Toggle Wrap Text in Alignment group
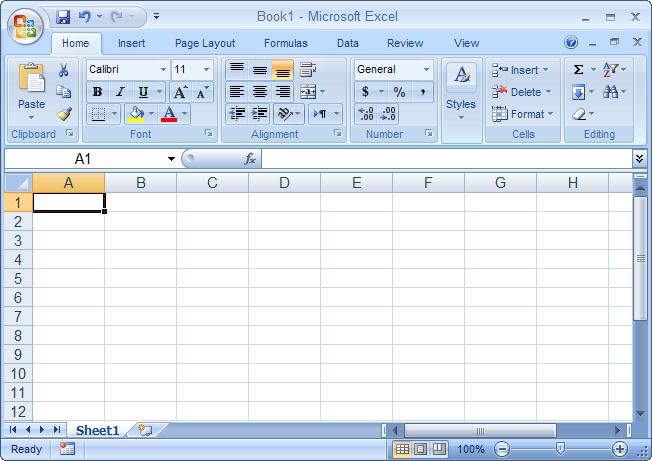This screenshot has height=461, width=652. pos(308,69)
